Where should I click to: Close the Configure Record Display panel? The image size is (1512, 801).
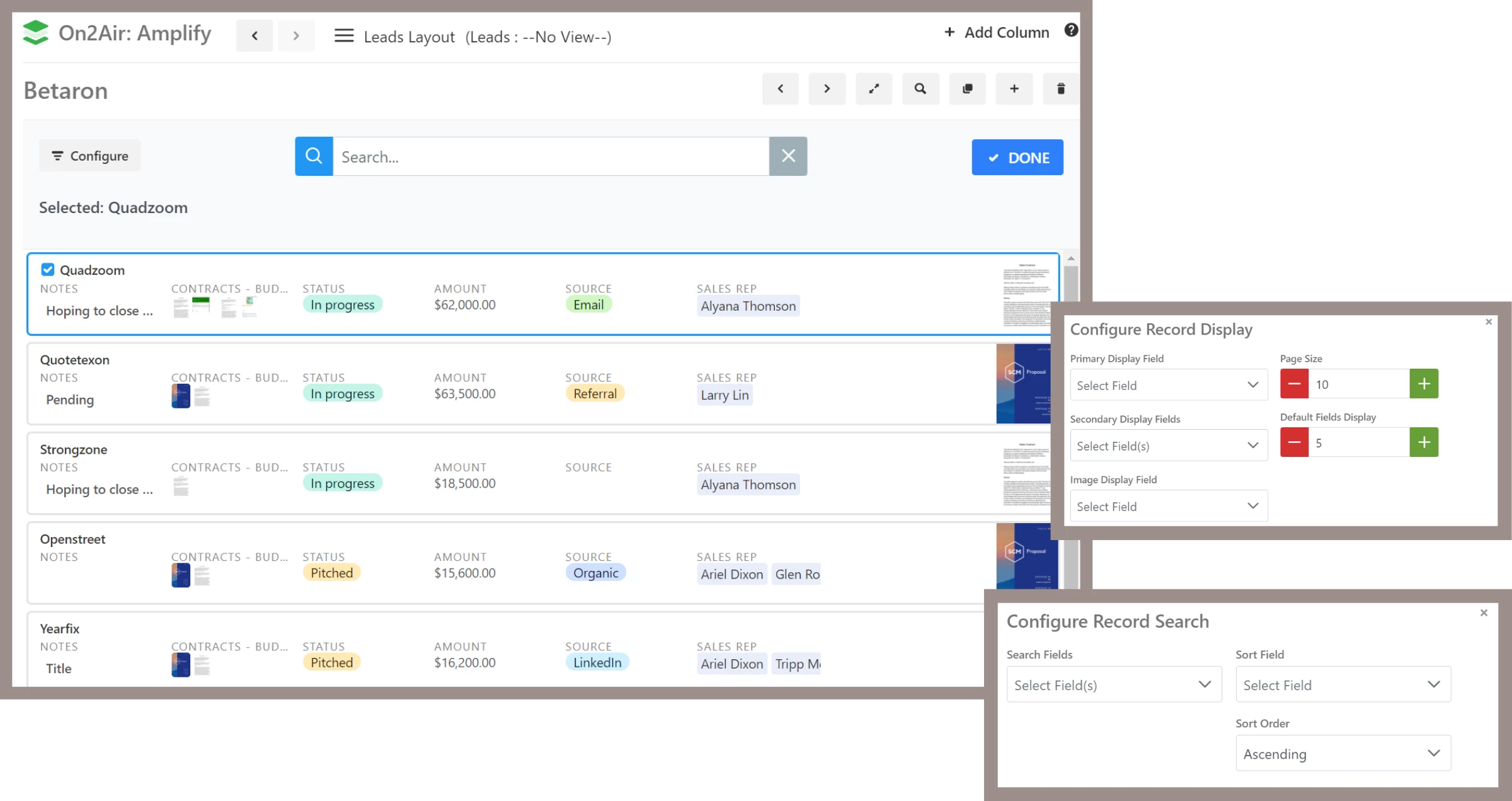[1489, 322]
